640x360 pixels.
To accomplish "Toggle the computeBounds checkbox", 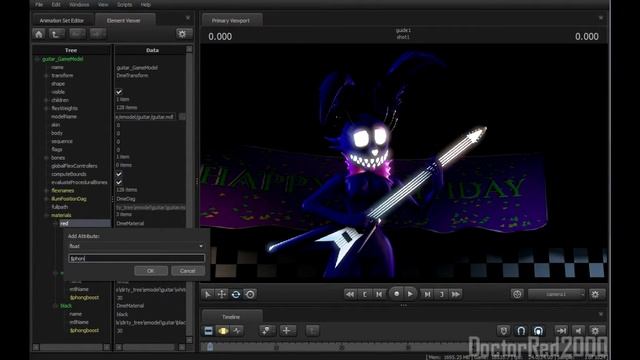I will click(119, 174).
